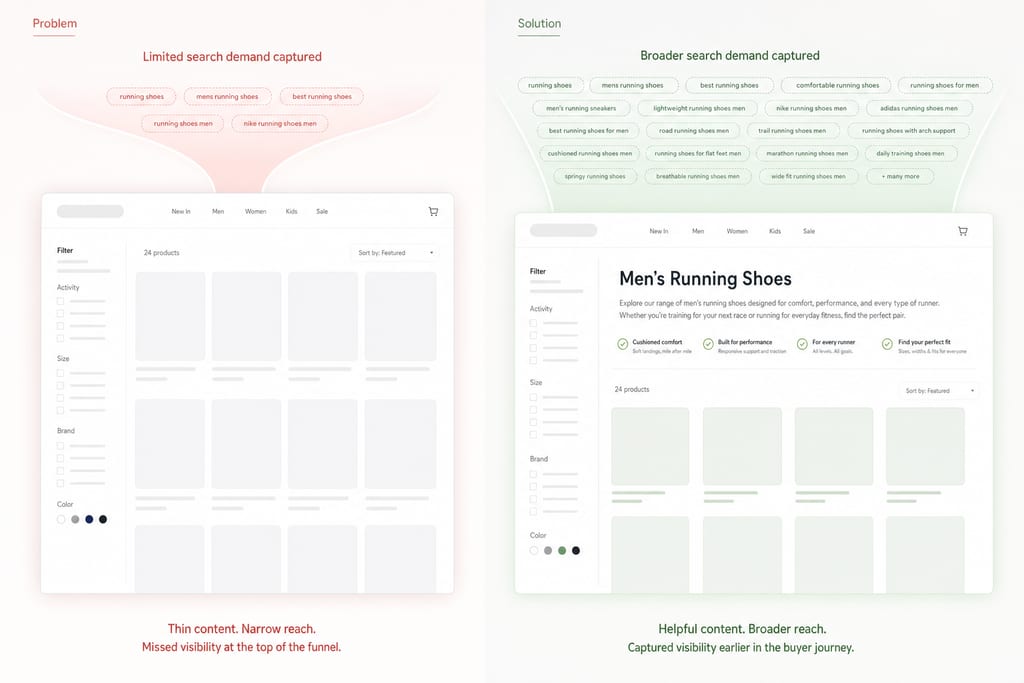Click the Problem section label

click(55, 24)
